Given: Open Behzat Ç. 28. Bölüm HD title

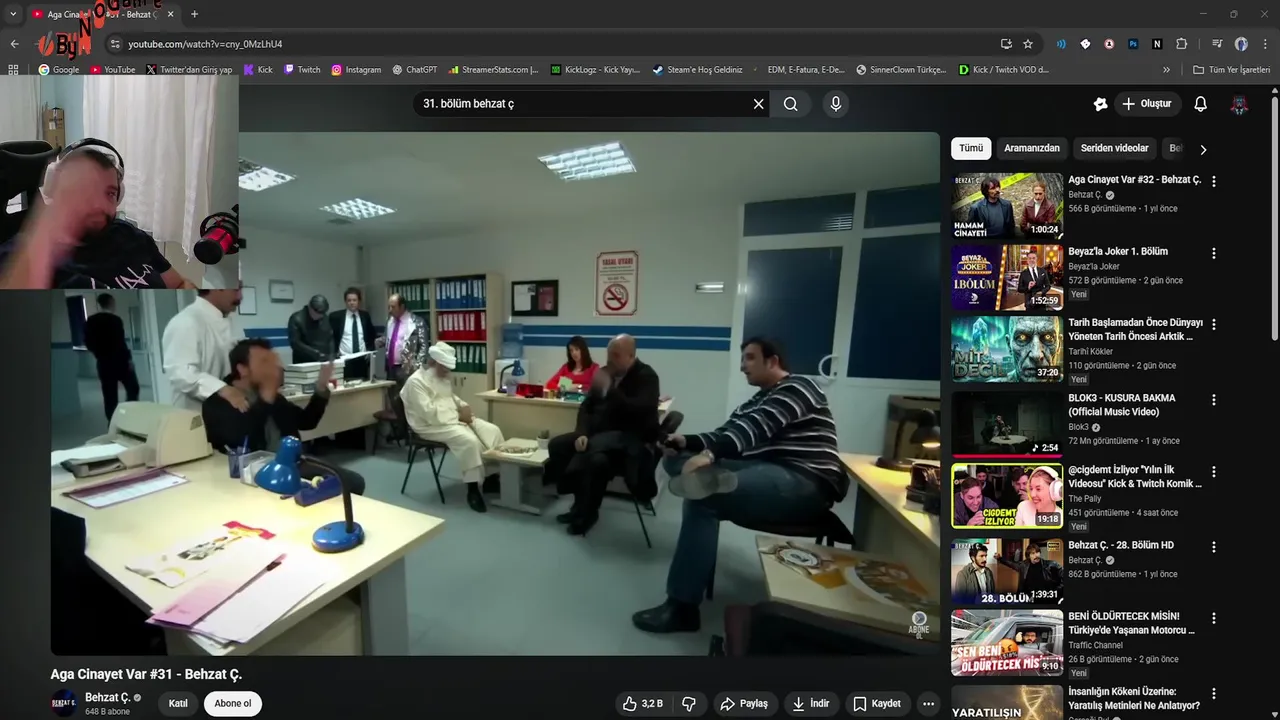Looking at the screenshot, I should 1121,545.
